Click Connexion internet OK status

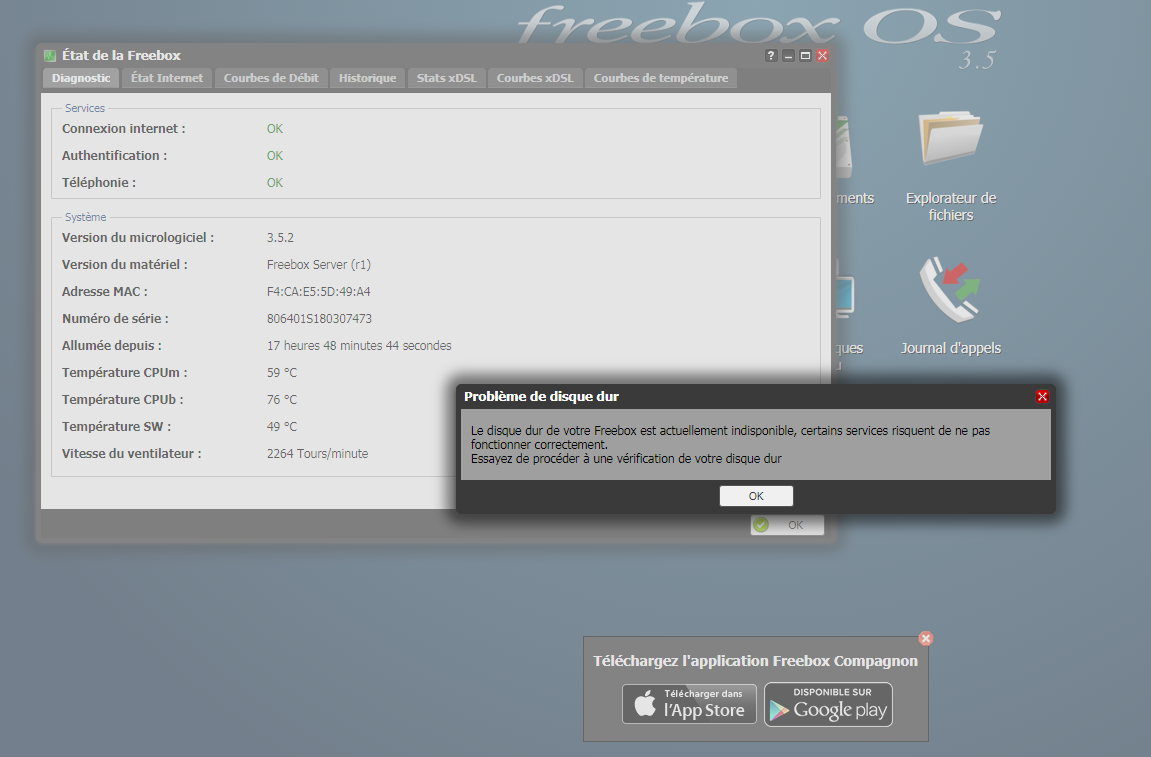[275, 129]
